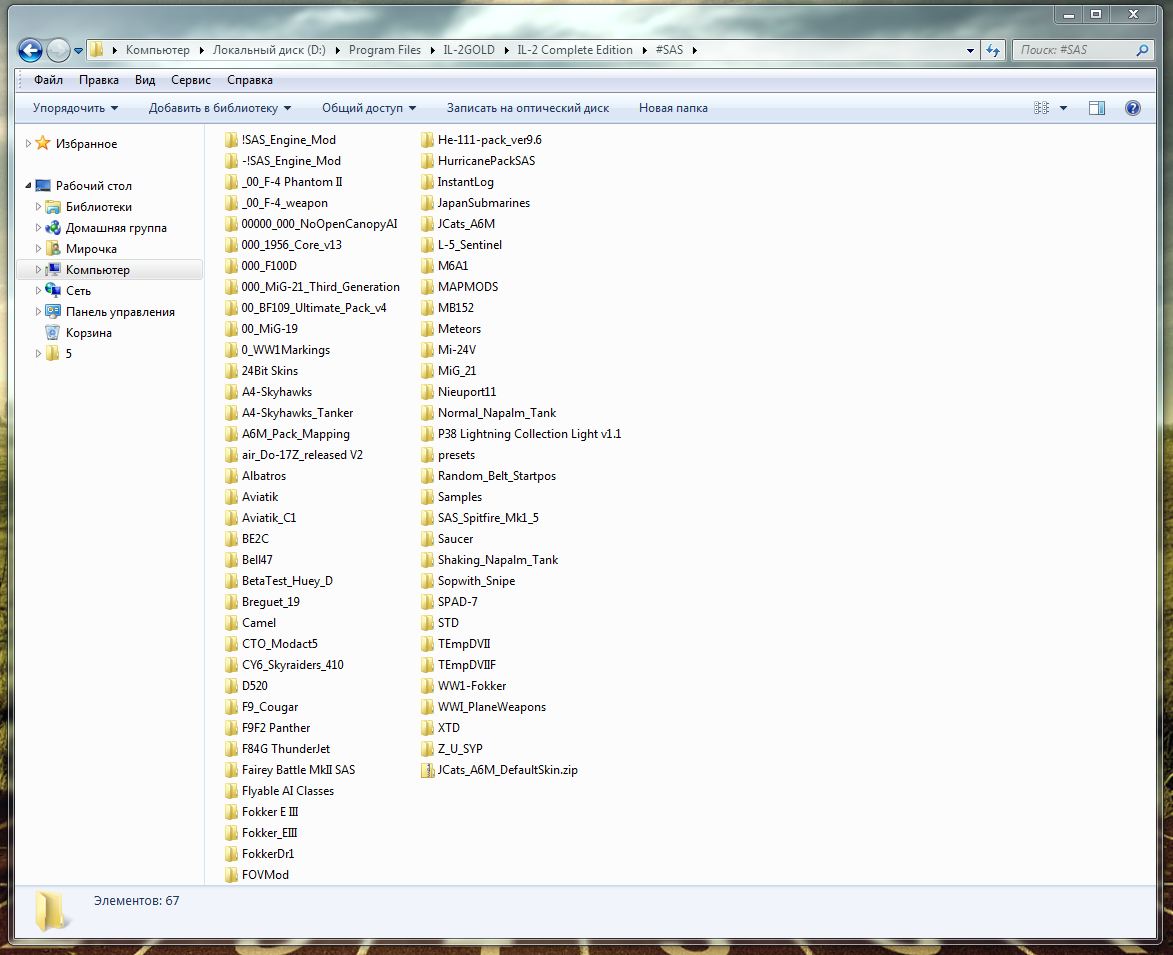1173x955 pixels.
Task: Select Корзина recycle bin in sidebar
Action: click(x=88, y=333)
